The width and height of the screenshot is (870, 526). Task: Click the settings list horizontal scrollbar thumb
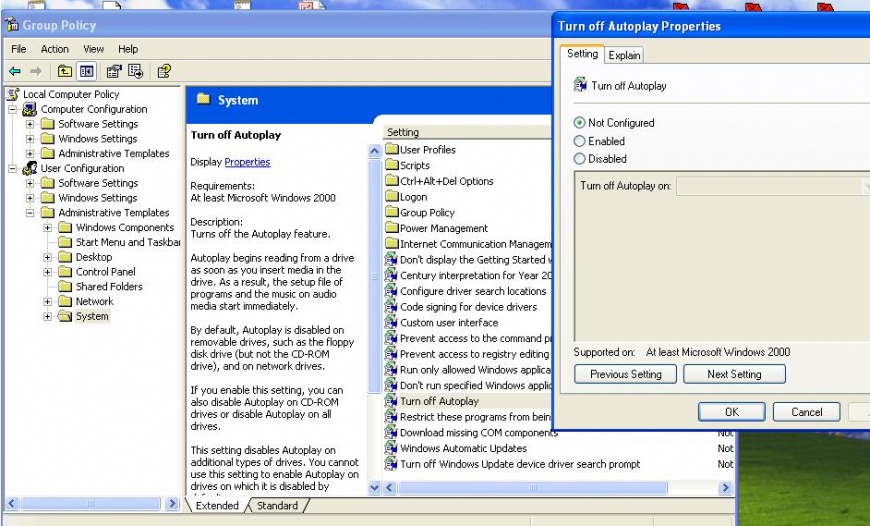tap(533, 488)
